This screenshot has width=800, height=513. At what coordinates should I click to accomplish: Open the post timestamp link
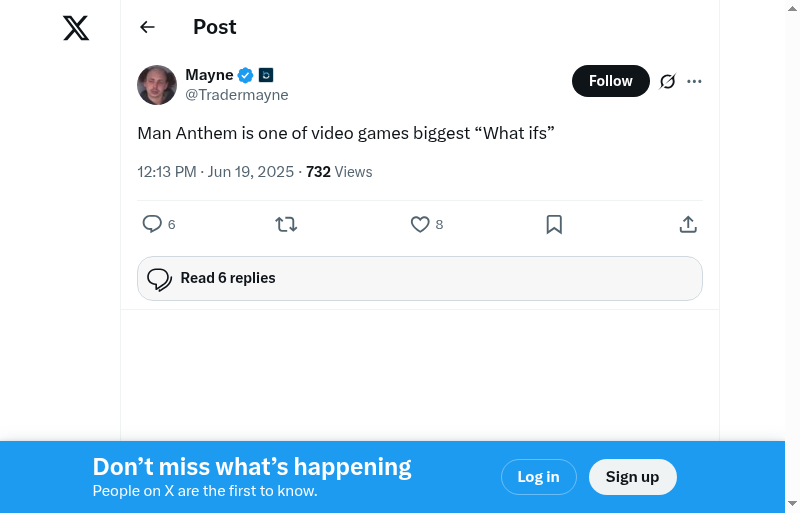pos(215,172)
